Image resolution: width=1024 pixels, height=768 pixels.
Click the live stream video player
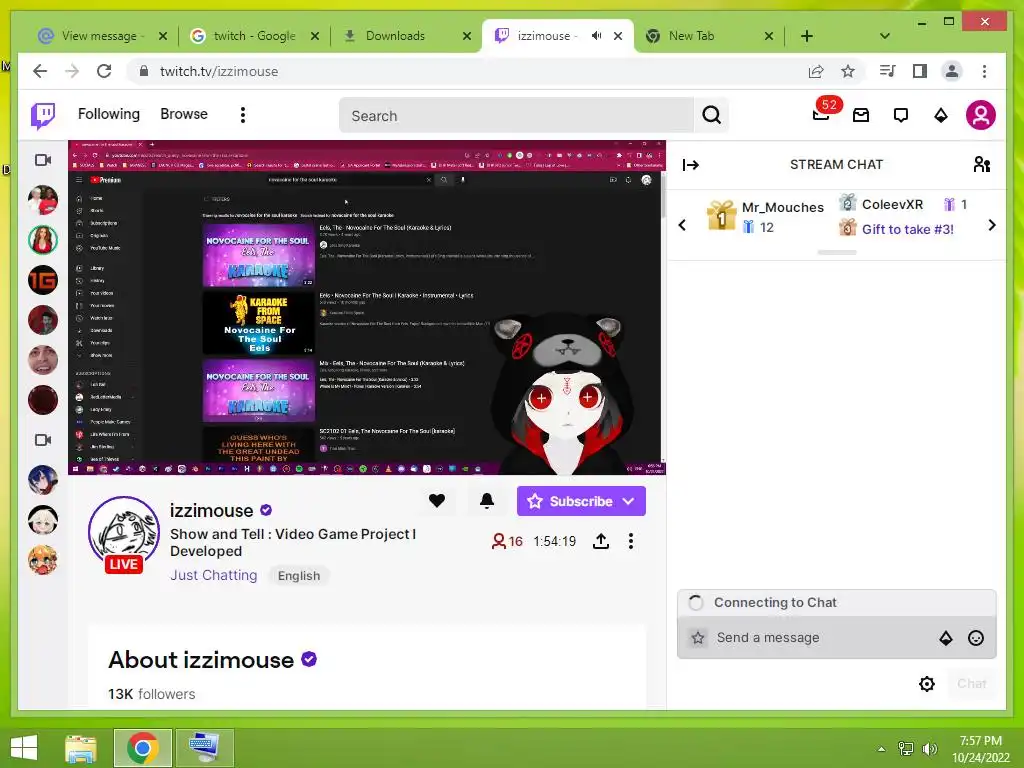tap(366, 307)
